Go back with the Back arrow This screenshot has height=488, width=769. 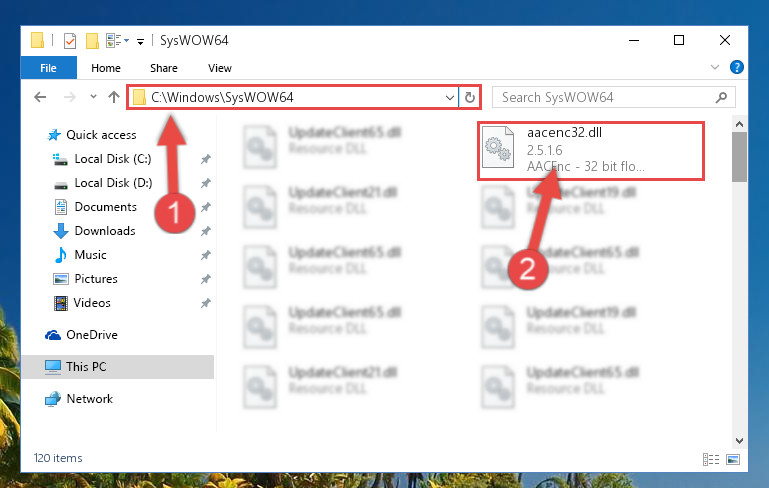pyautogui.click(x=40, y=97)
